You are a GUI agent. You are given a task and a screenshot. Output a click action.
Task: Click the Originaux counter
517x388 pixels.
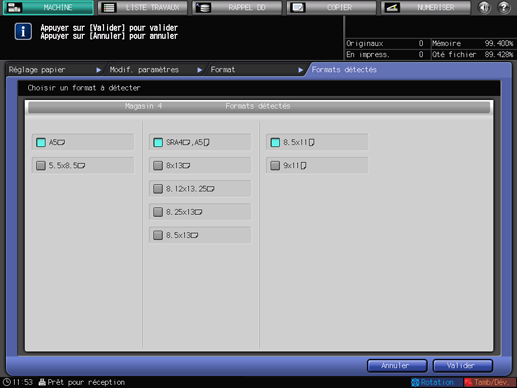(x=385, y=43)
